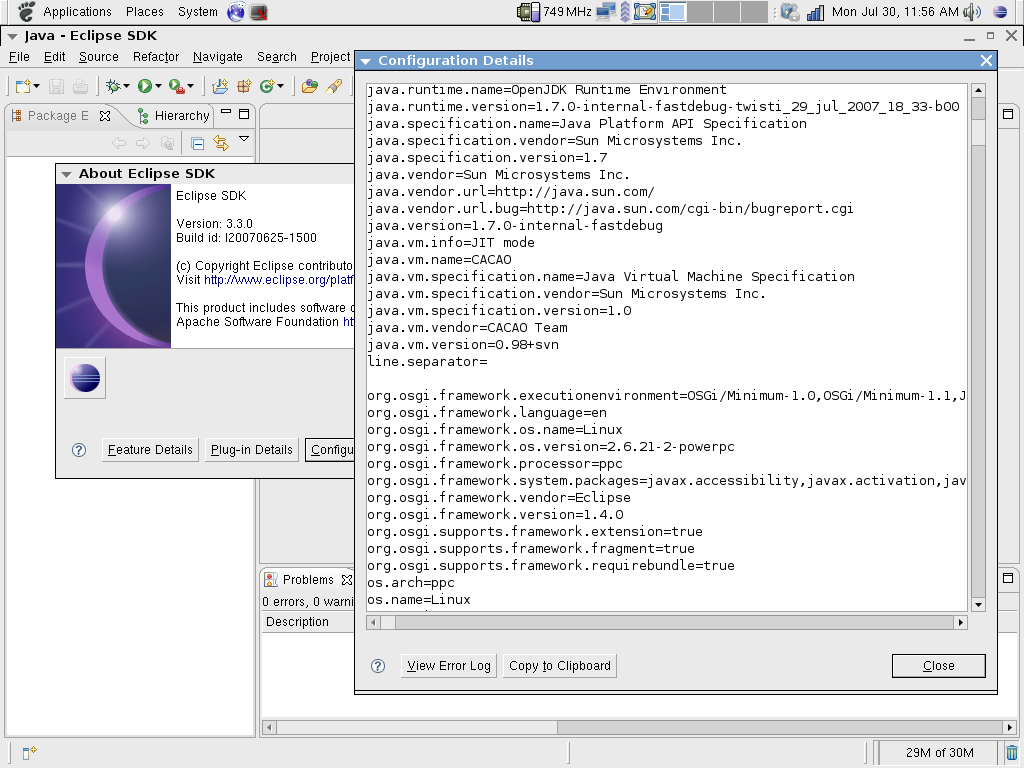Open the New wizard dropdown arrow

click(x=37, y=86)
